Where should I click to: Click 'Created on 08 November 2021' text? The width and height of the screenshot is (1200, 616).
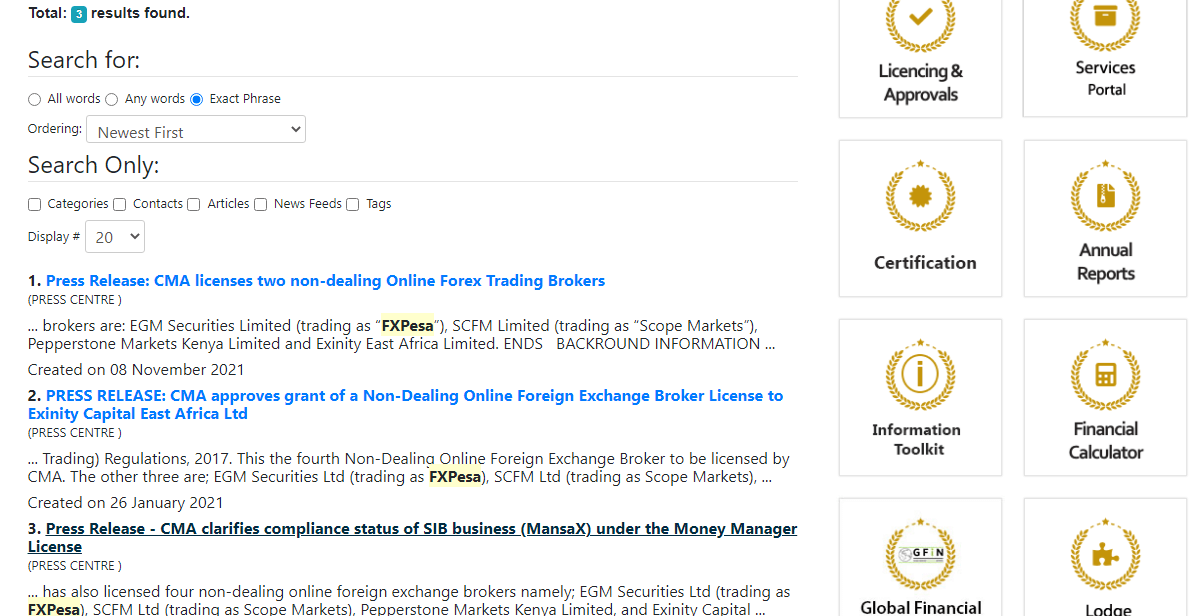[x=136, y=370]
